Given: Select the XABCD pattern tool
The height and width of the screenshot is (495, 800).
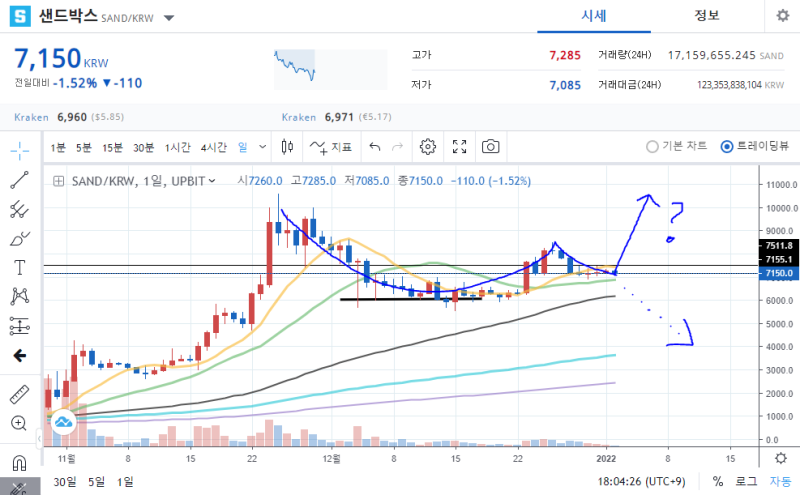Looking at the screenshot, I should click(20, 296).
